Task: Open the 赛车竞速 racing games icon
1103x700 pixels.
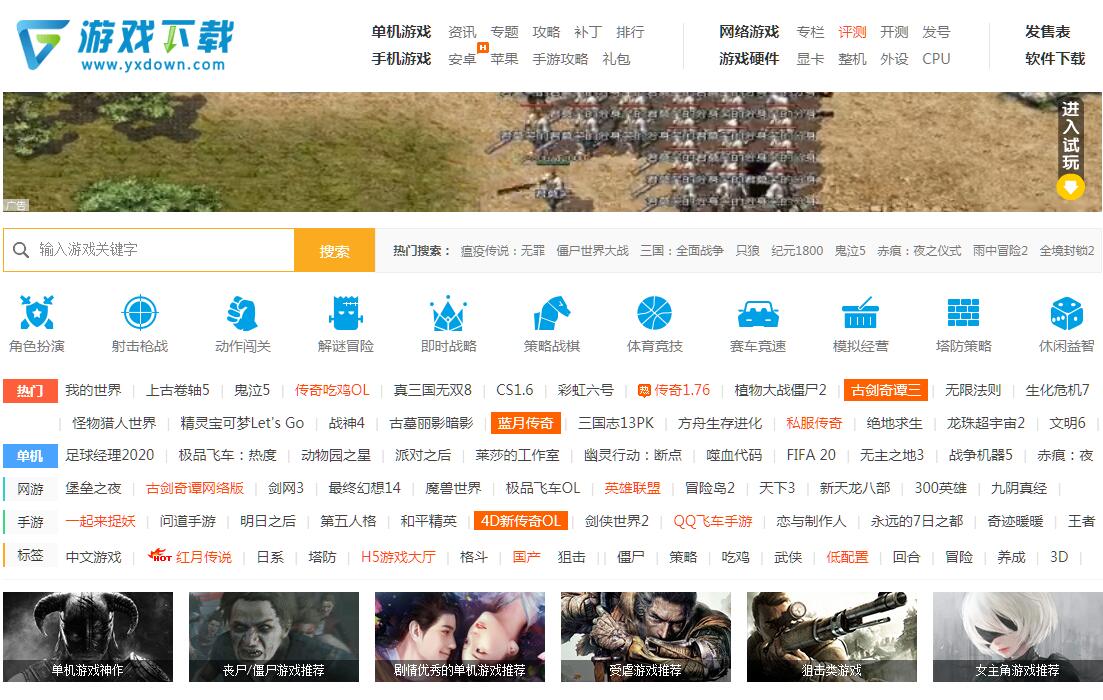Action: [x=757, y=314]
